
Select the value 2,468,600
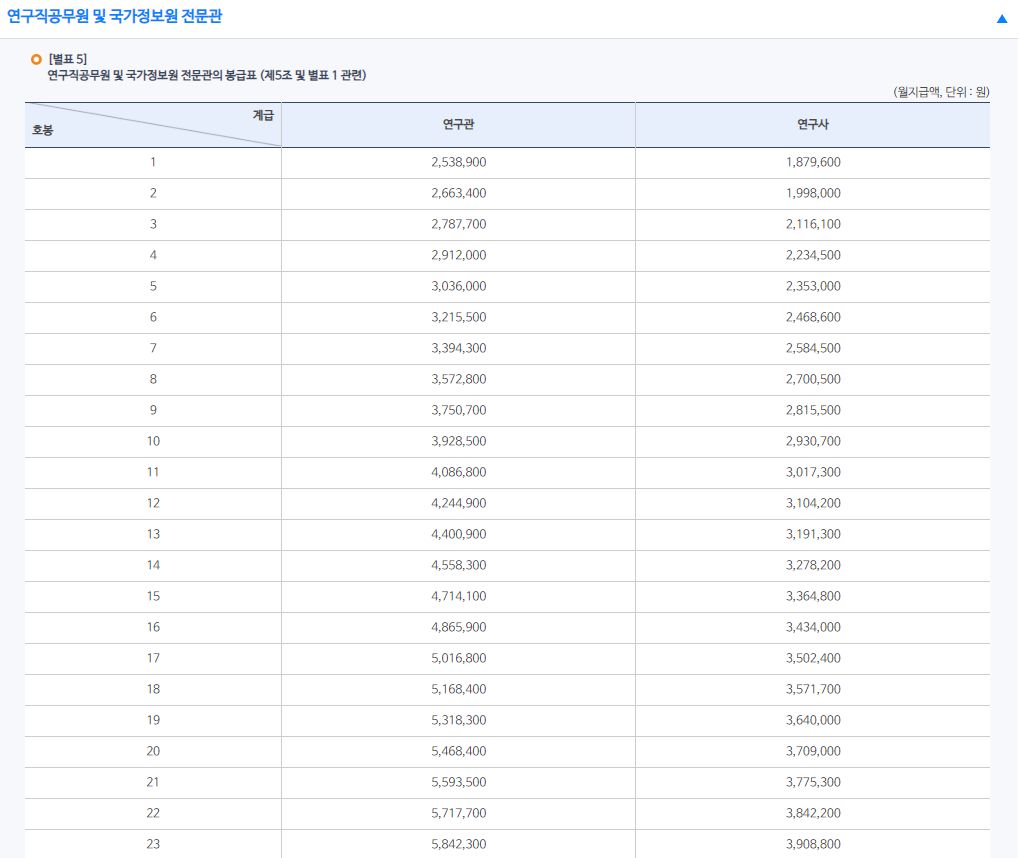point(813,317)
